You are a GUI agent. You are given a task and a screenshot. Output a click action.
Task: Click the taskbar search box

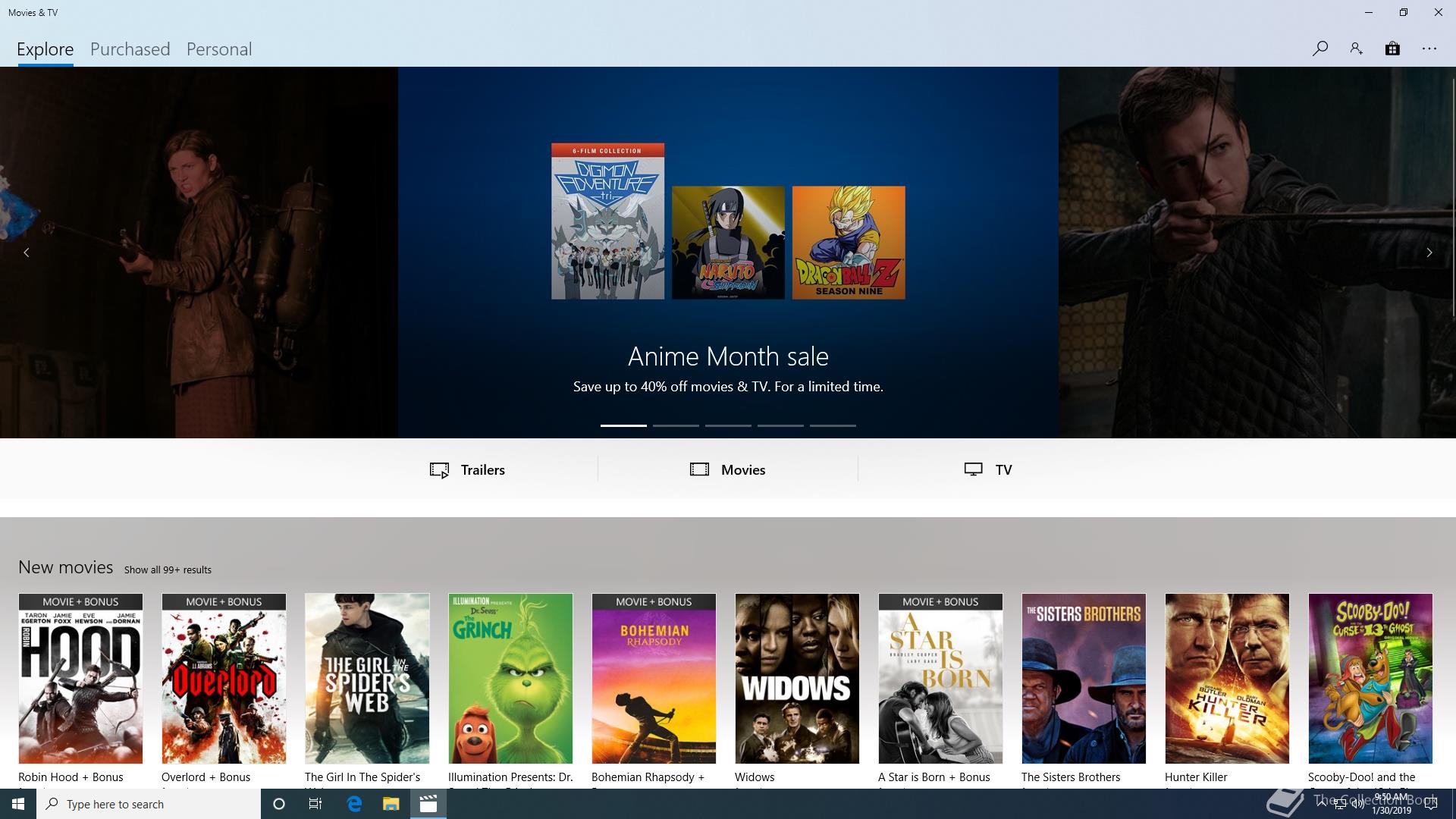149,804
